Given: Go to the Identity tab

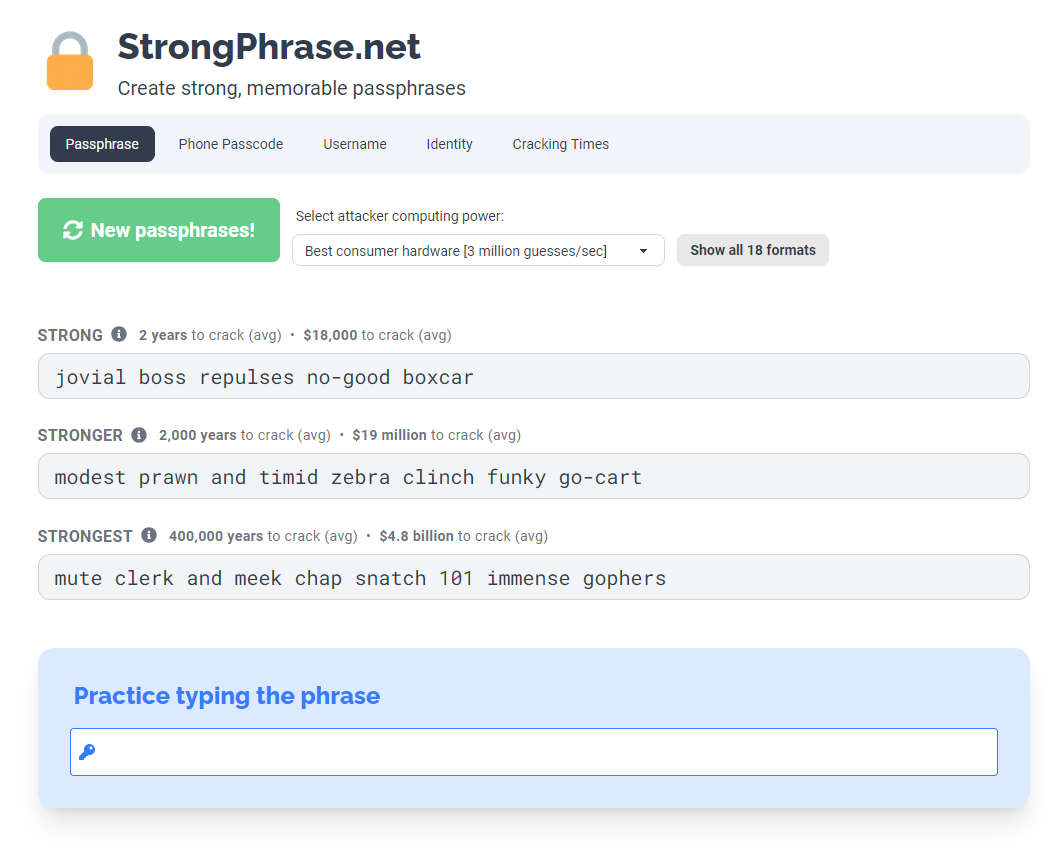Looking at the screenshot, I should (x=449, y=144).
